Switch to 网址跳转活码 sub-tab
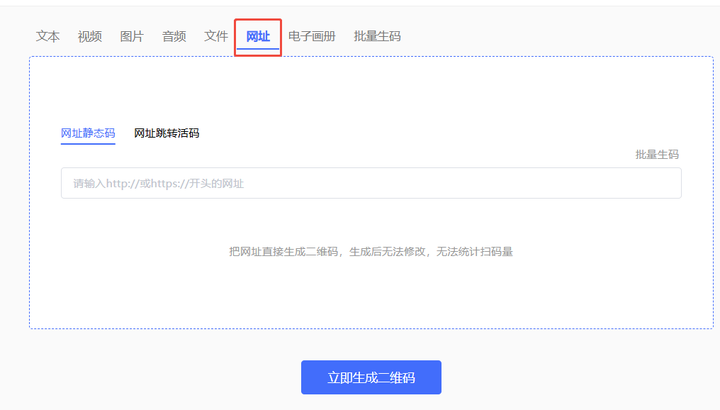 click(x=167, y=133)
